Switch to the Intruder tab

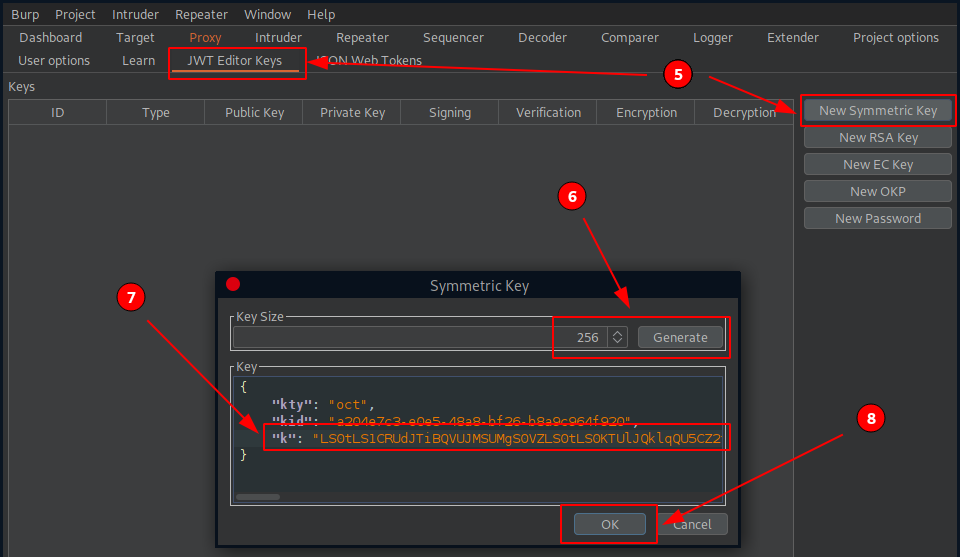[x=279, y=37]
